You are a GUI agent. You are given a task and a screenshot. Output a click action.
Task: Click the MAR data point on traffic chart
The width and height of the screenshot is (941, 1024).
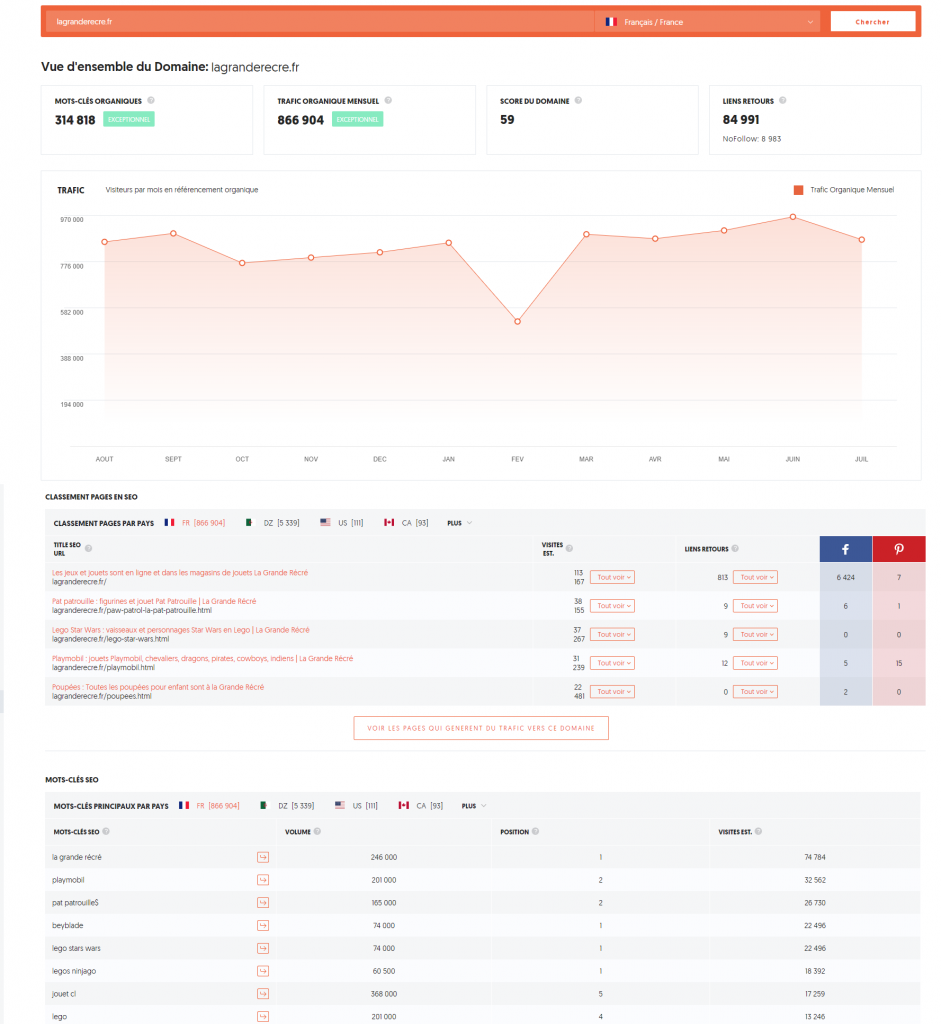(586, 234)
